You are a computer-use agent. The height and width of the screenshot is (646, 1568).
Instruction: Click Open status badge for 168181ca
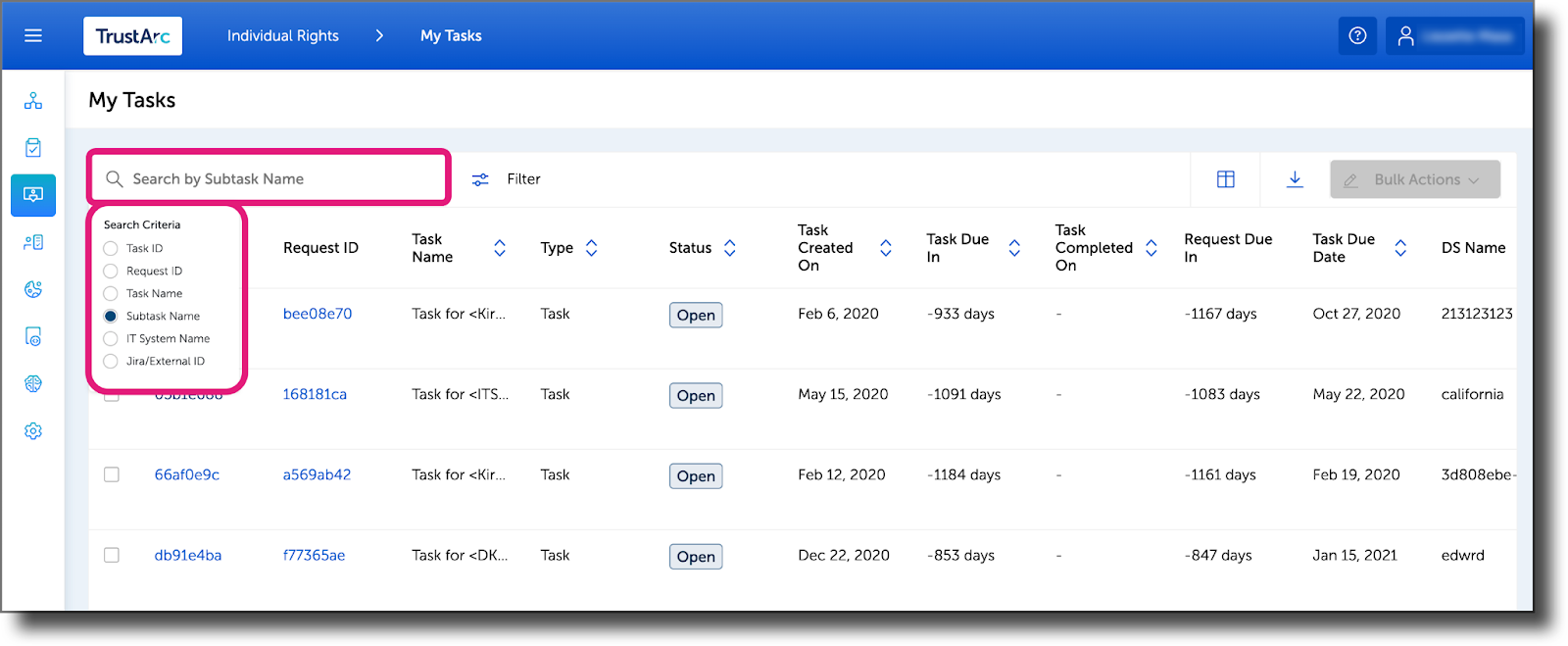pyautogui.click(x=696, y=395)
